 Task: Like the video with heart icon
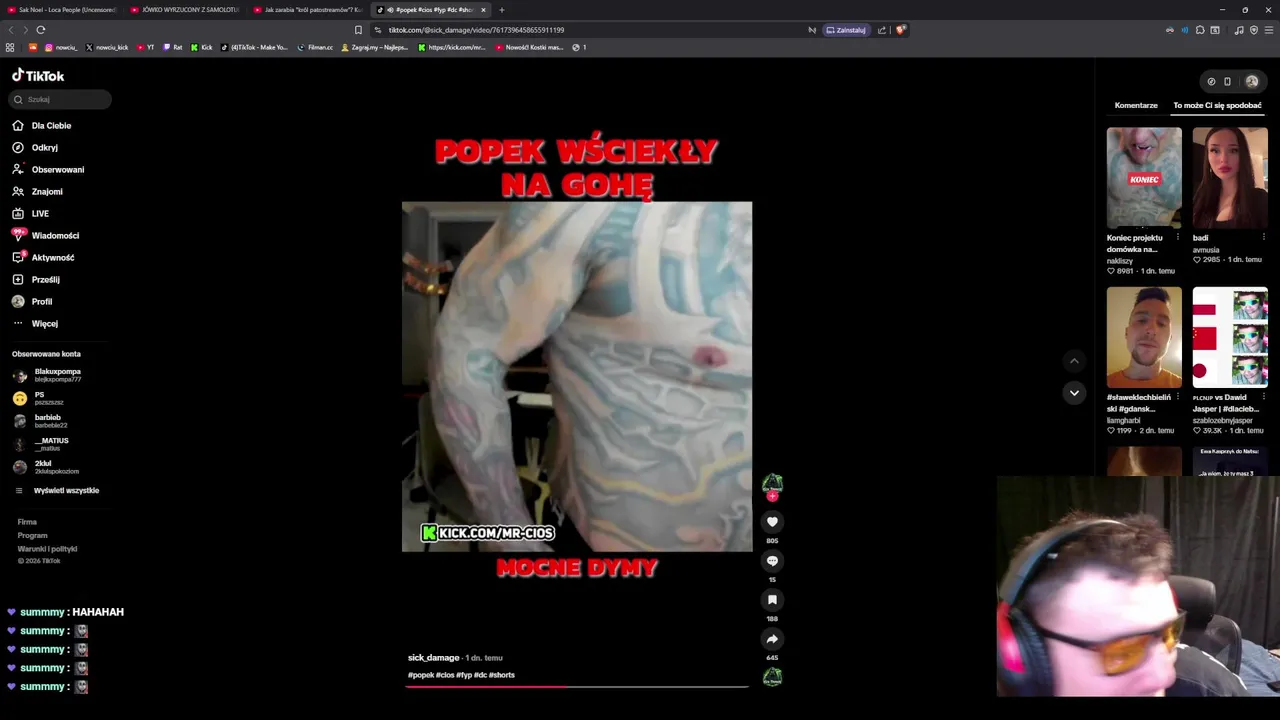tap(772, 521)
